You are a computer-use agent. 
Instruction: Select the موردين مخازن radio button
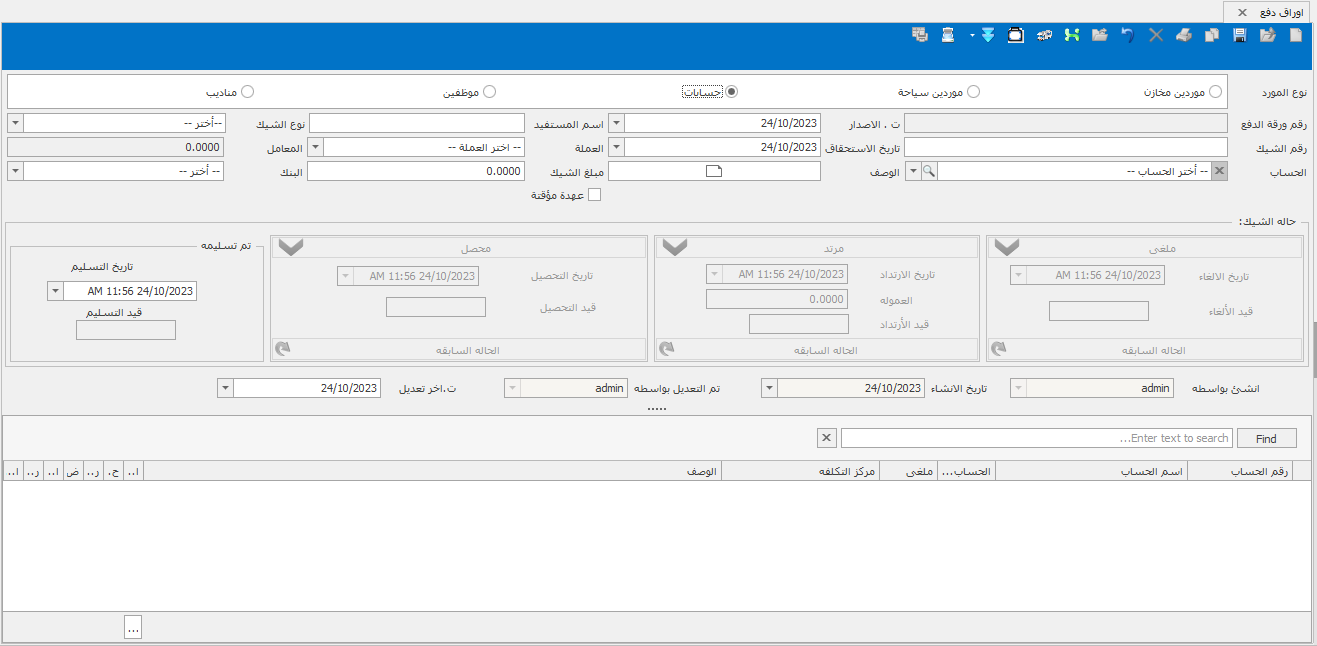pos(1215,92)
